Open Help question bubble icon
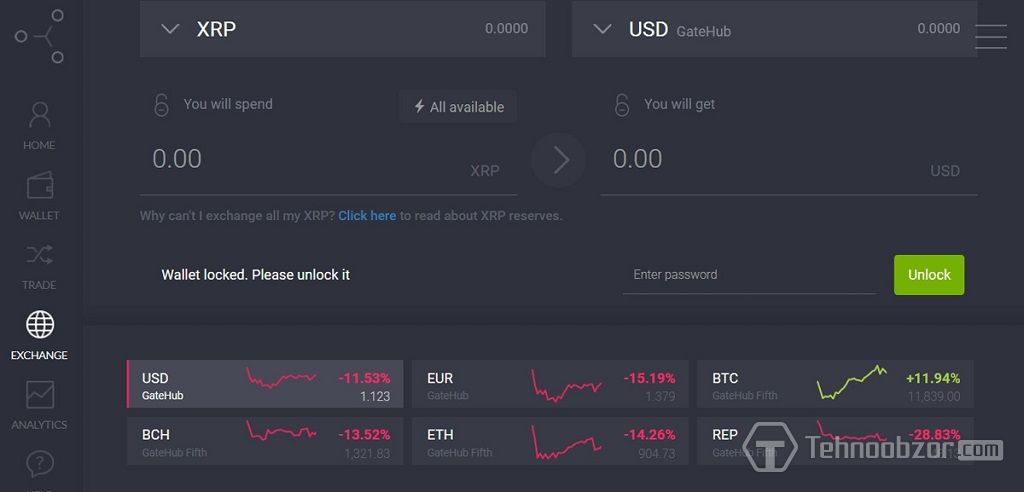This screenshot has width=1024, height=492. (x=39, y=465)
